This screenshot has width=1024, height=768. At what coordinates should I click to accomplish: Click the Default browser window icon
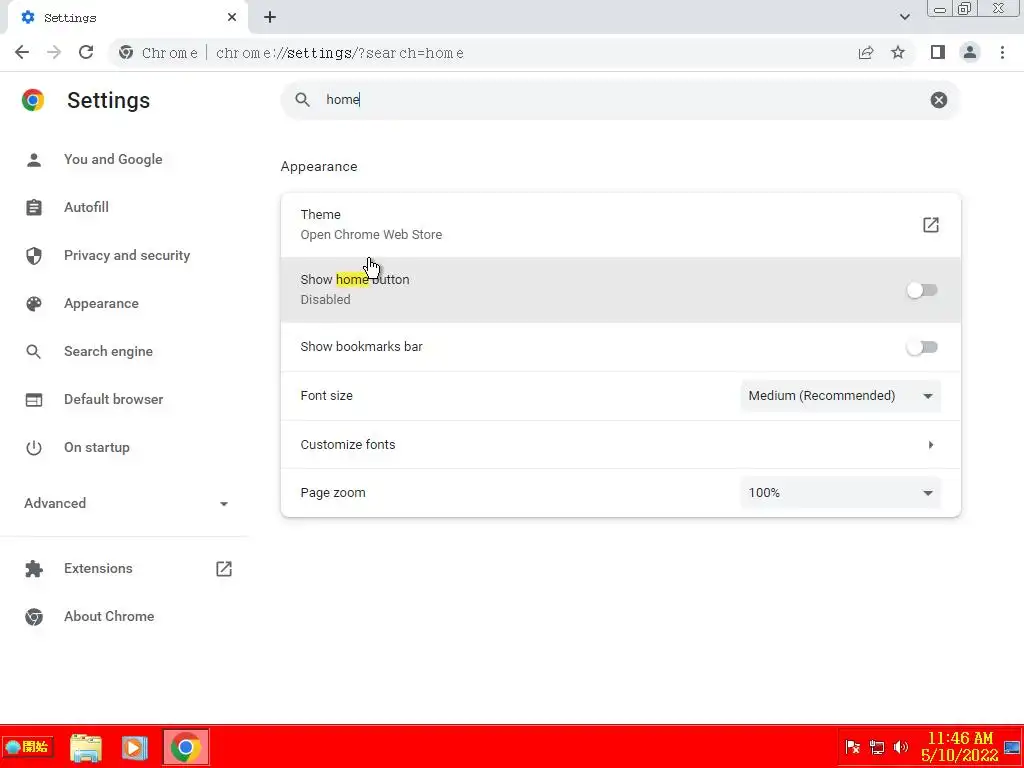point(34,400)
